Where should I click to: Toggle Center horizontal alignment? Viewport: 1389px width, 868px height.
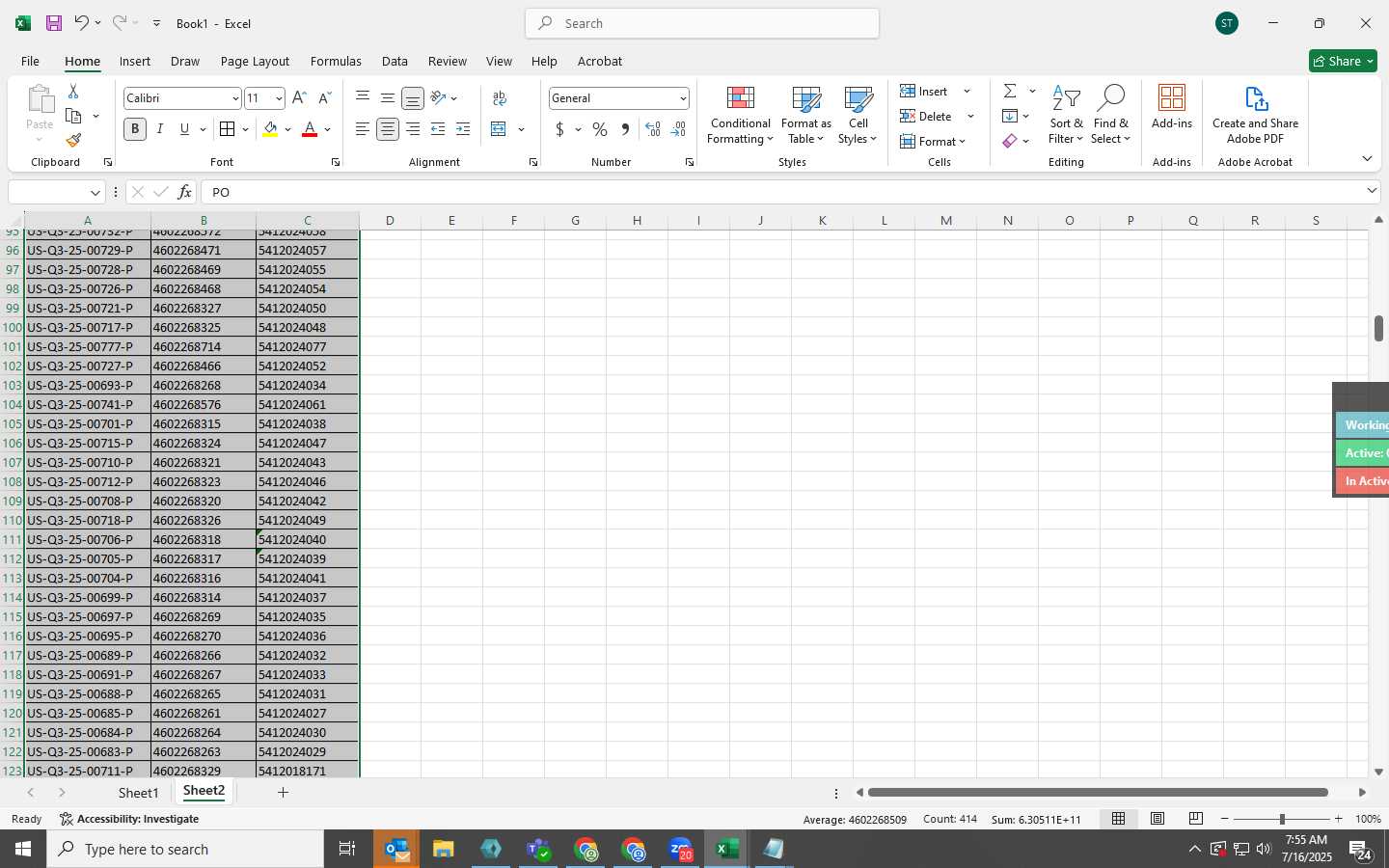[388, 129]
